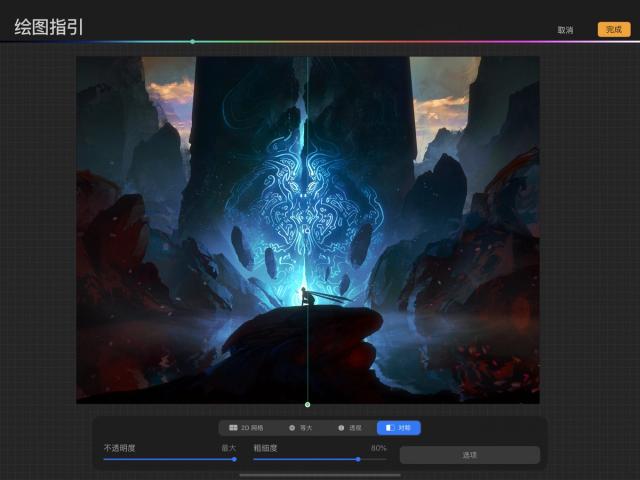Click the 粗细度 label
This screenshot has width=640, height=480.
[x=265, y=448]
